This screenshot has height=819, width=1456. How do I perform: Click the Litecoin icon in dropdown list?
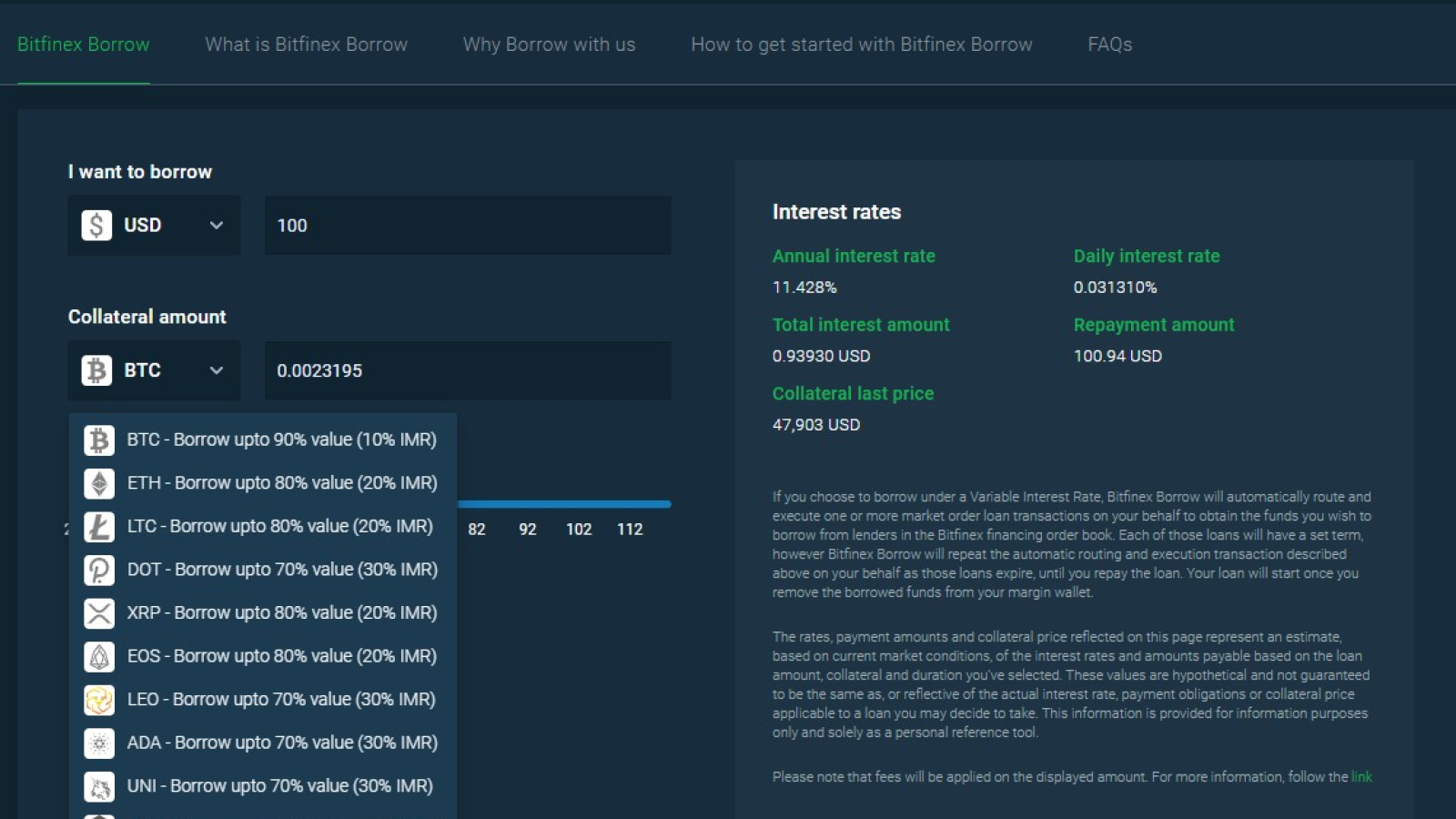click(x=99, y=527)
